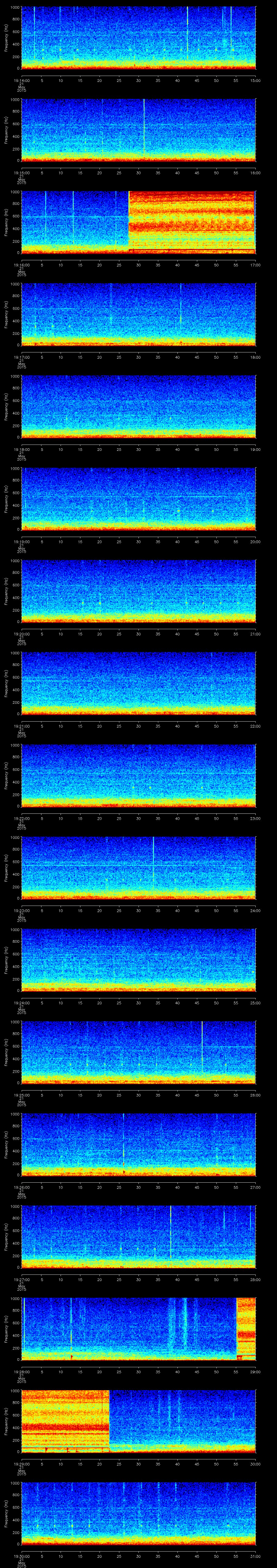Click the 19:25:00 spectrogram panel
Screen dimensions: 277x1568
coord(138,1052)
